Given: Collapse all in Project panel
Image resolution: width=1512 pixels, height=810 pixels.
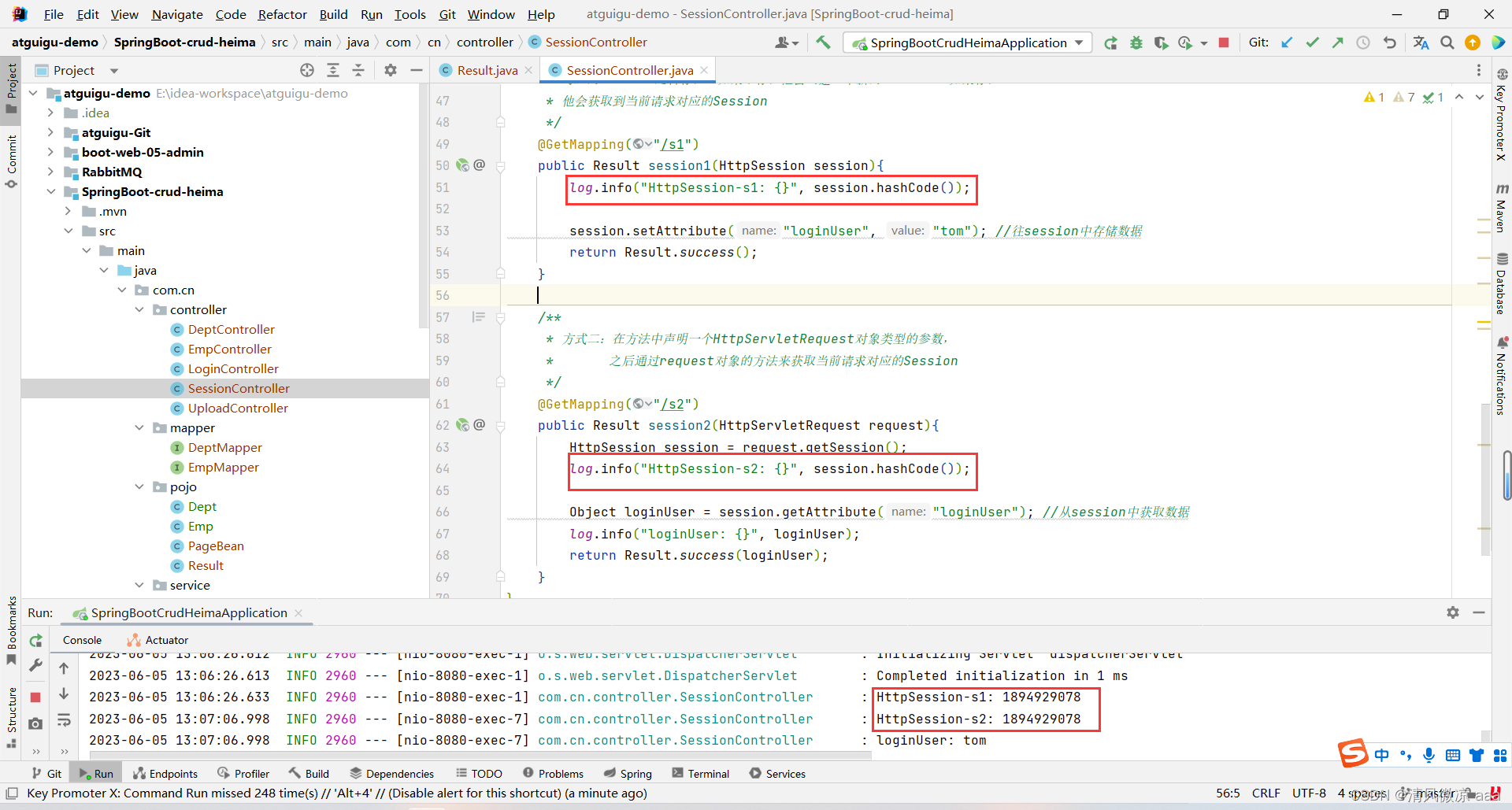Looking at the screenshot, I should (358, 70).
